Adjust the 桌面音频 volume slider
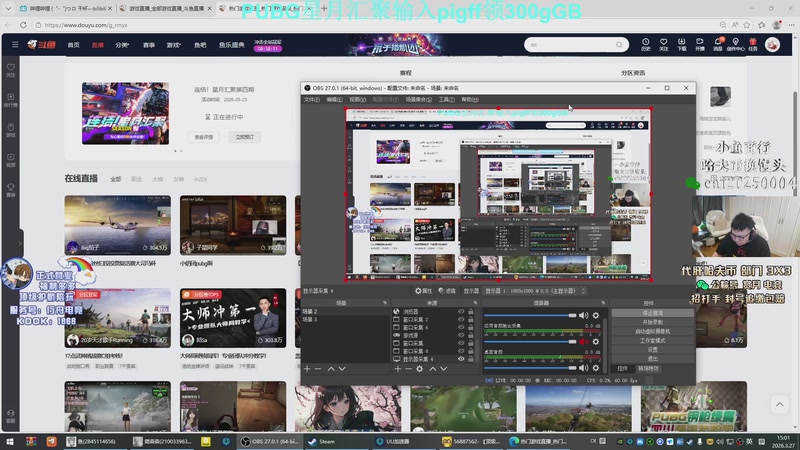The image size is (800, 450). 530,368
